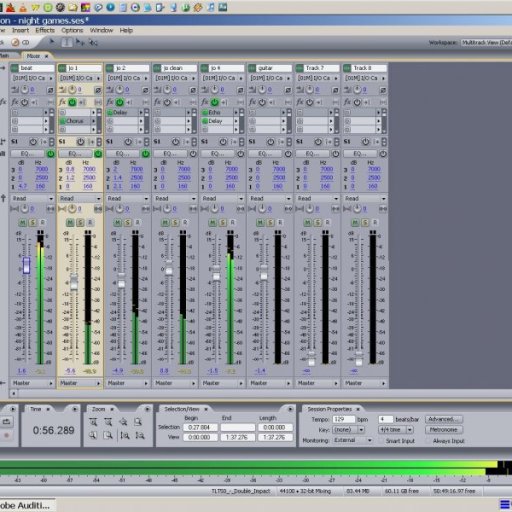The height and width of the screenshot is (512, 512).
Task: Enable the Always Input checkbox
Action: (x=429, y=441)
